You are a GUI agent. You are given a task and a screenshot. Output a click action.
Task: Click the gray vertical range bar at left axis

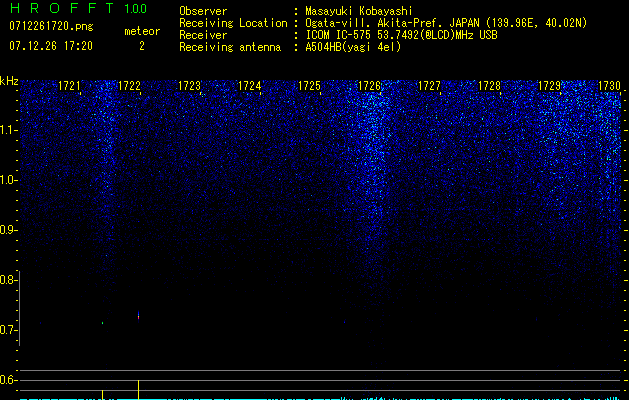[19, 308]
